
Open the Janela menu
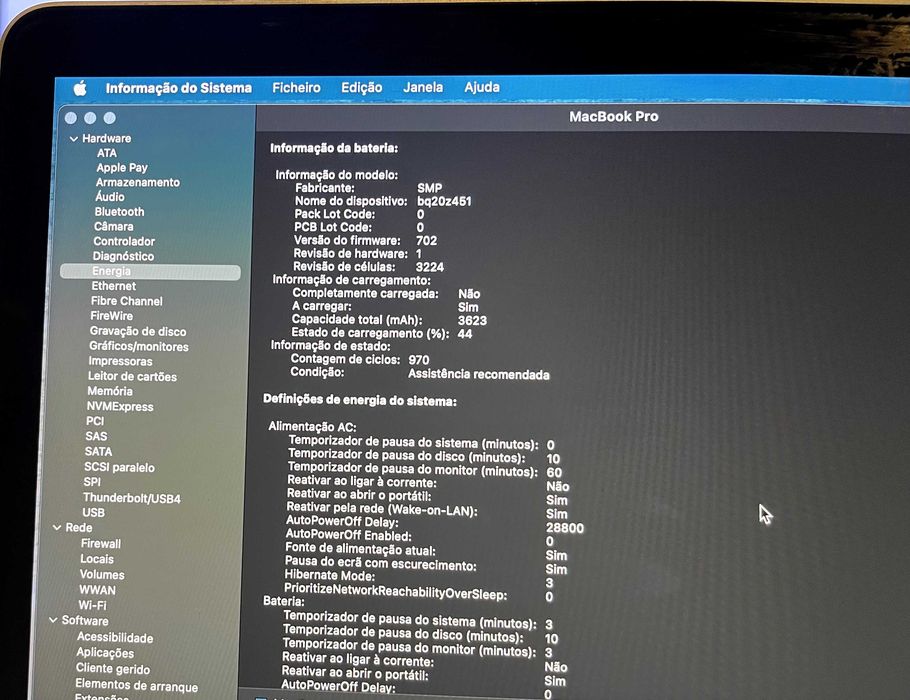tap(423, 87)
